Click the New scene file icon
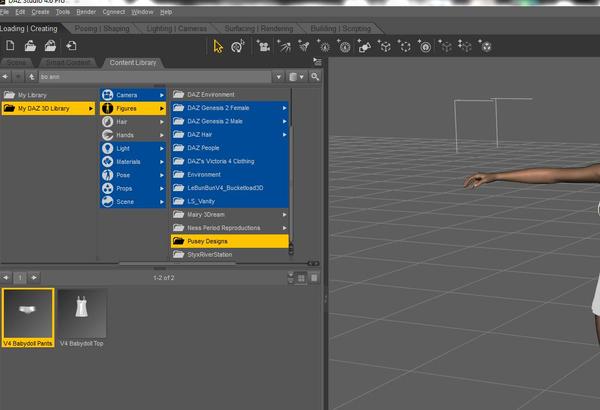The image size is (600, 410). 10,46
